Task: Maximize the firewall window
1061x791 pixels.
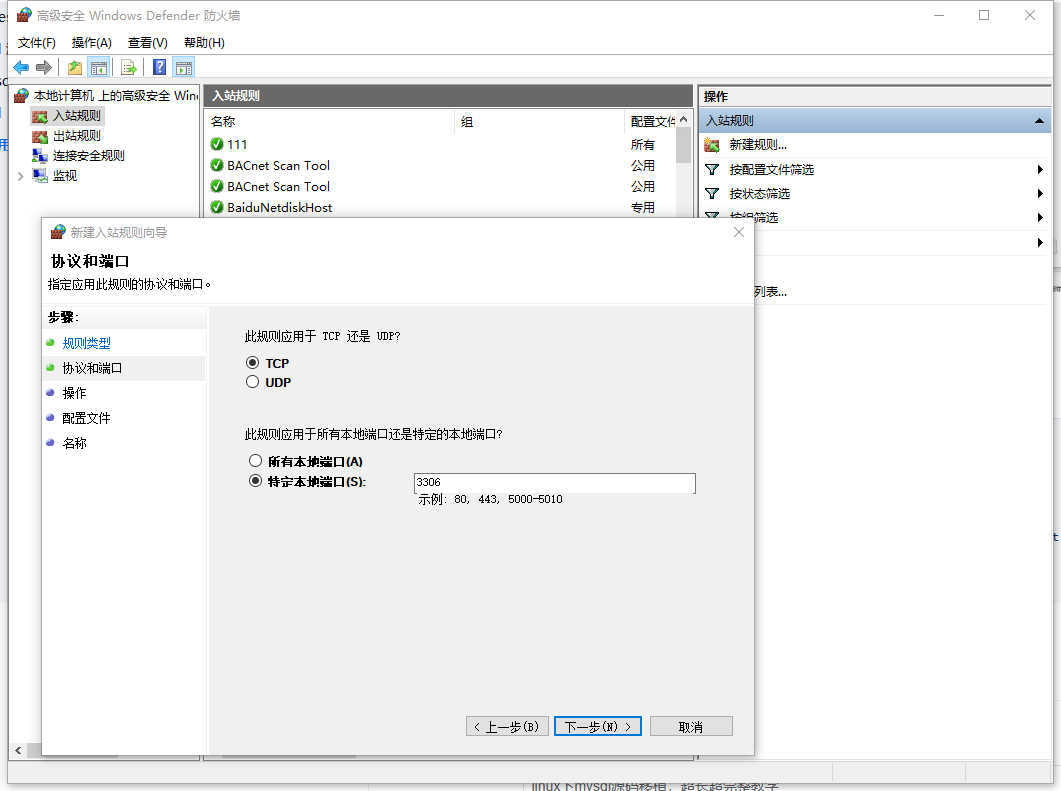Action: 984,15
